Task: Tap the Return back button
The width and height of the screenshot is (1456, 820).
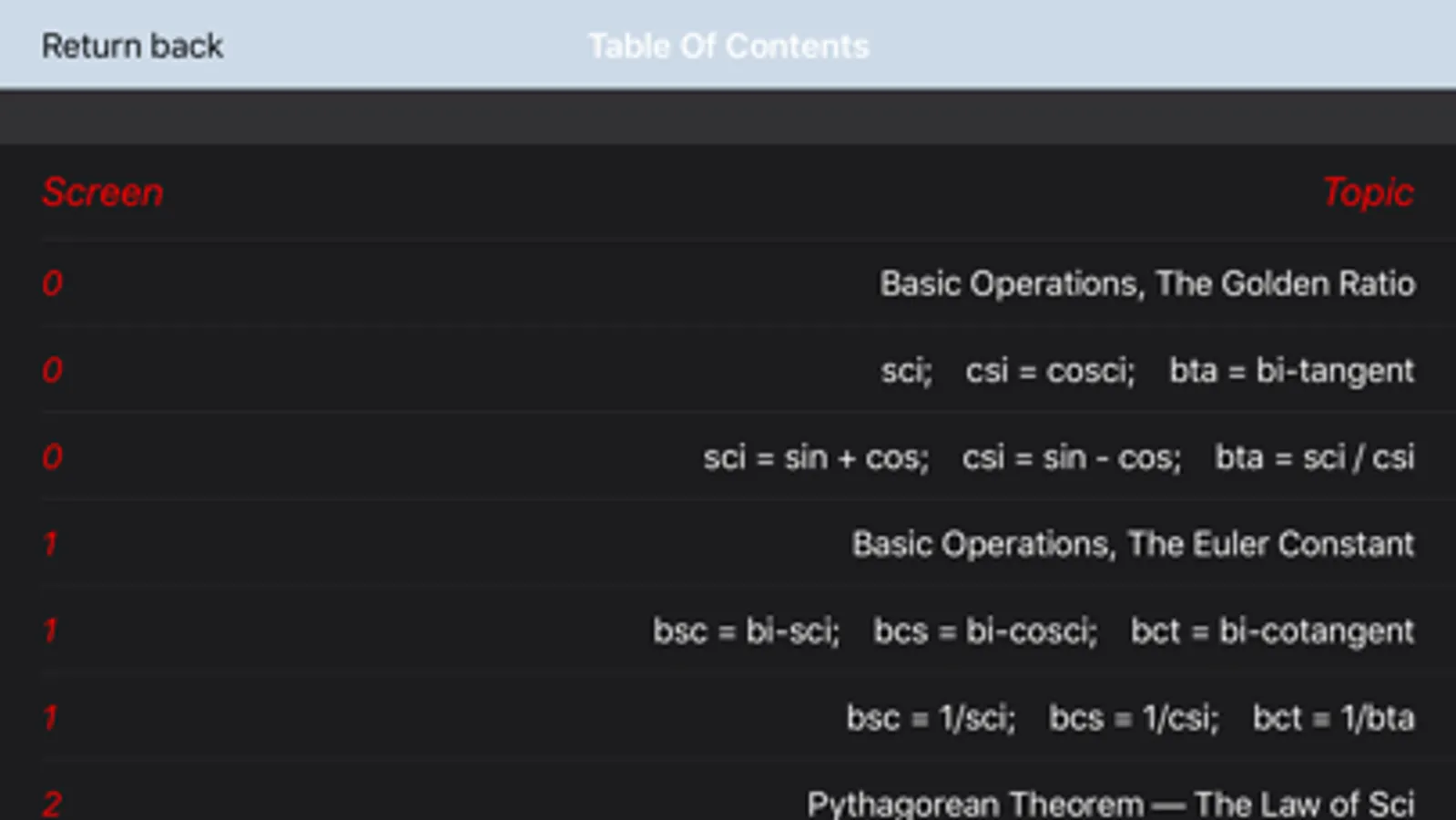Action: coord(132,46)
